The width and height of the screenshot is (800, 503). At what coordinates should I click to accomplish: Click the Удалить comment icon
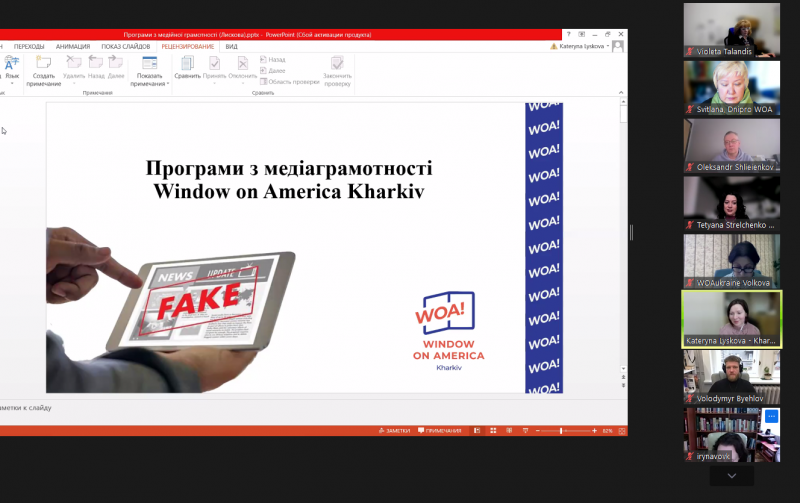[74, 63]
